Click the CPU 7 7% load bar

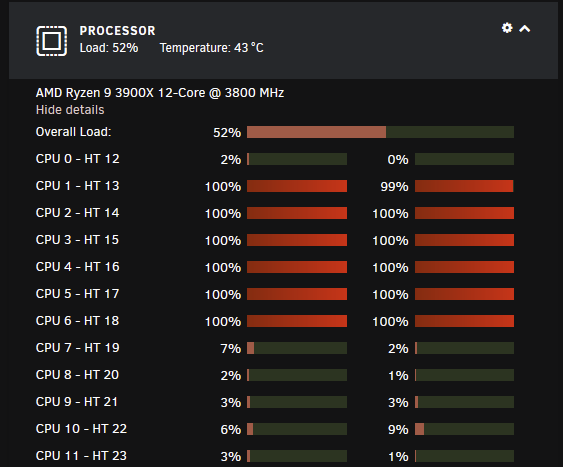(x=297, y=348)
